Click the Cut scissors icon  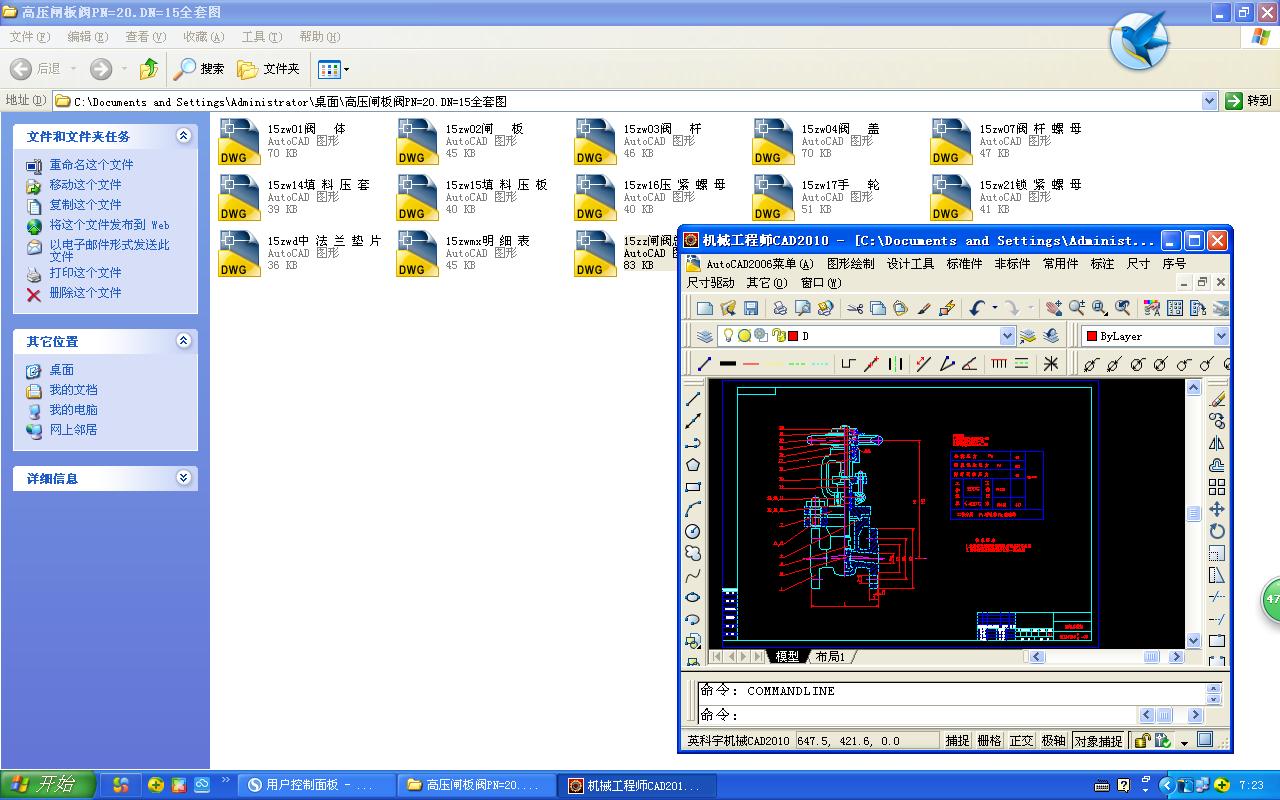(855, 309)
